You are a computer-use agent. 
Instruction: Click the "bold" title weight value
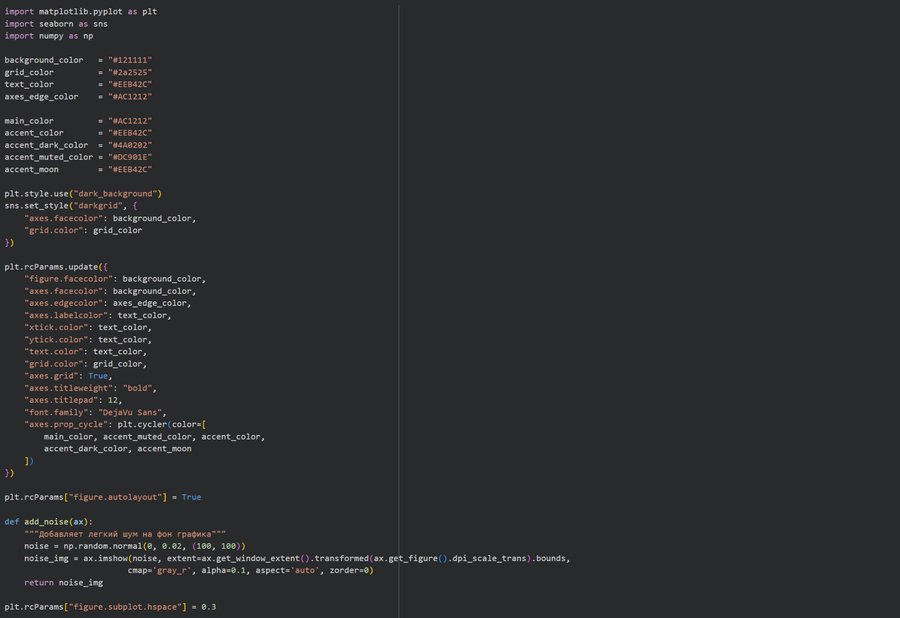(x=140, y=388)
